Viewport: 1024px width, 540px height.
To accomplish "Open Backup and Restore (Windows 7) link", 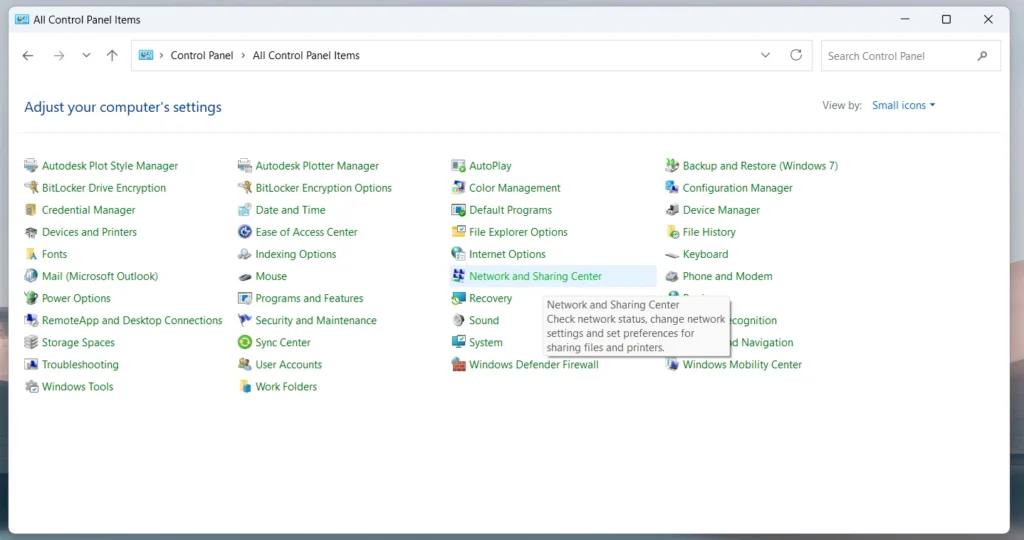I will tap(760, 166).
